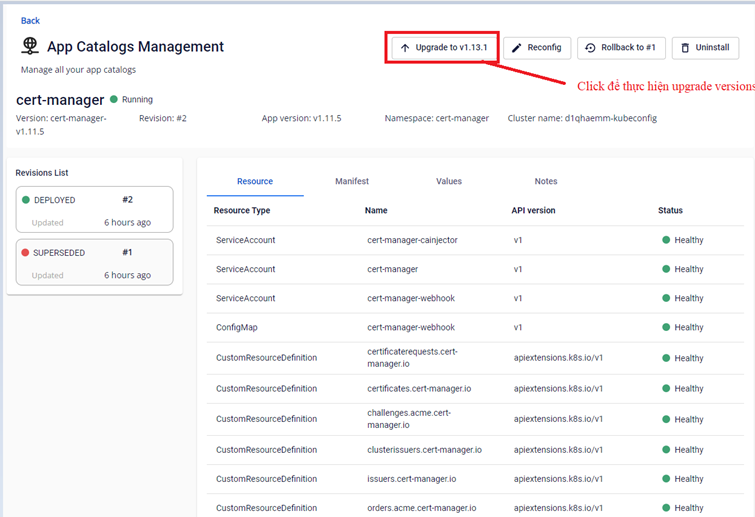The width and height of the screenshot is (755, 517).
Task: Click the Back link
Action: 30,20
